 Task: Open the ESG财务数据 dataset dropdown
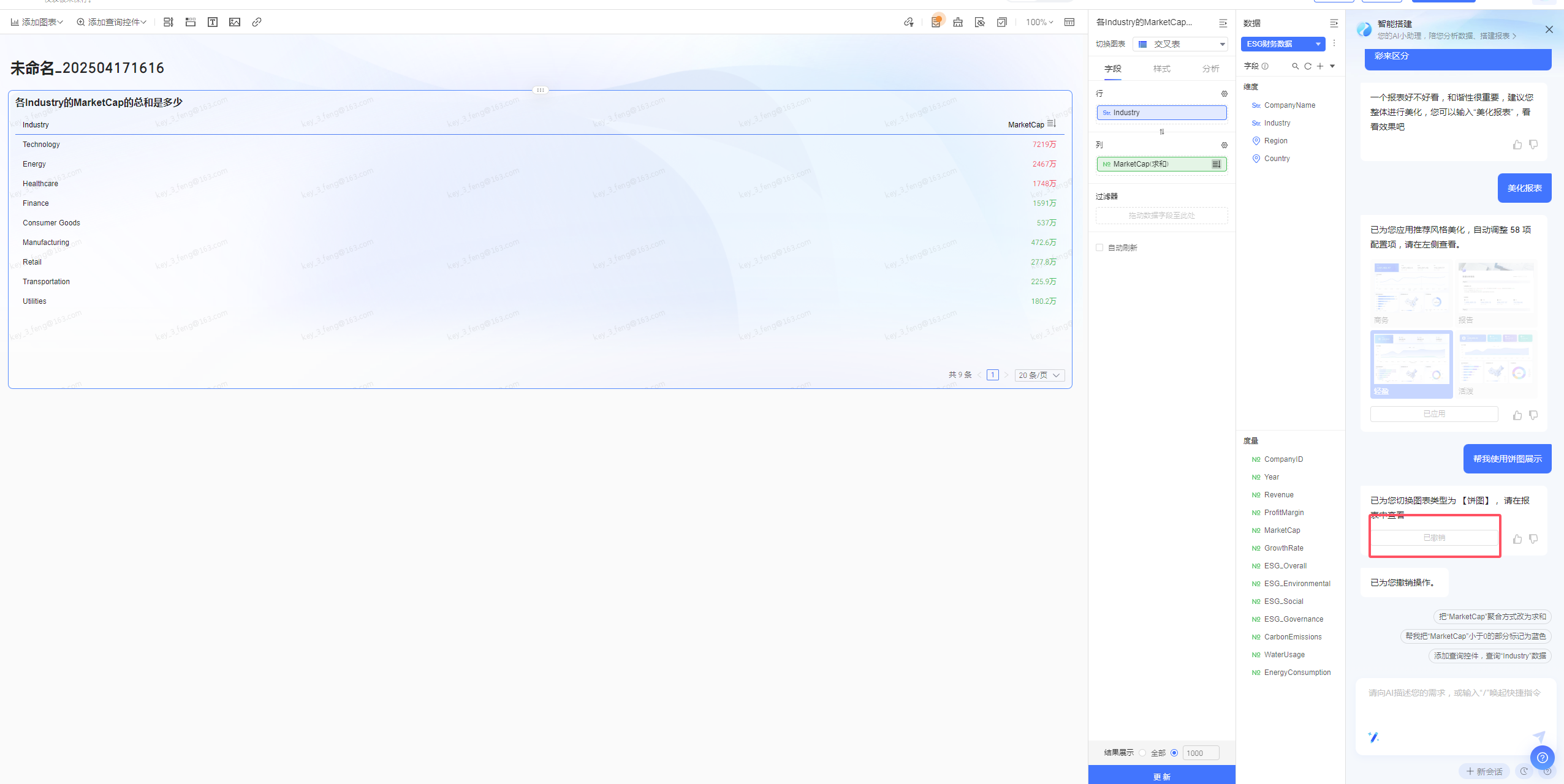click(1283, 44)
